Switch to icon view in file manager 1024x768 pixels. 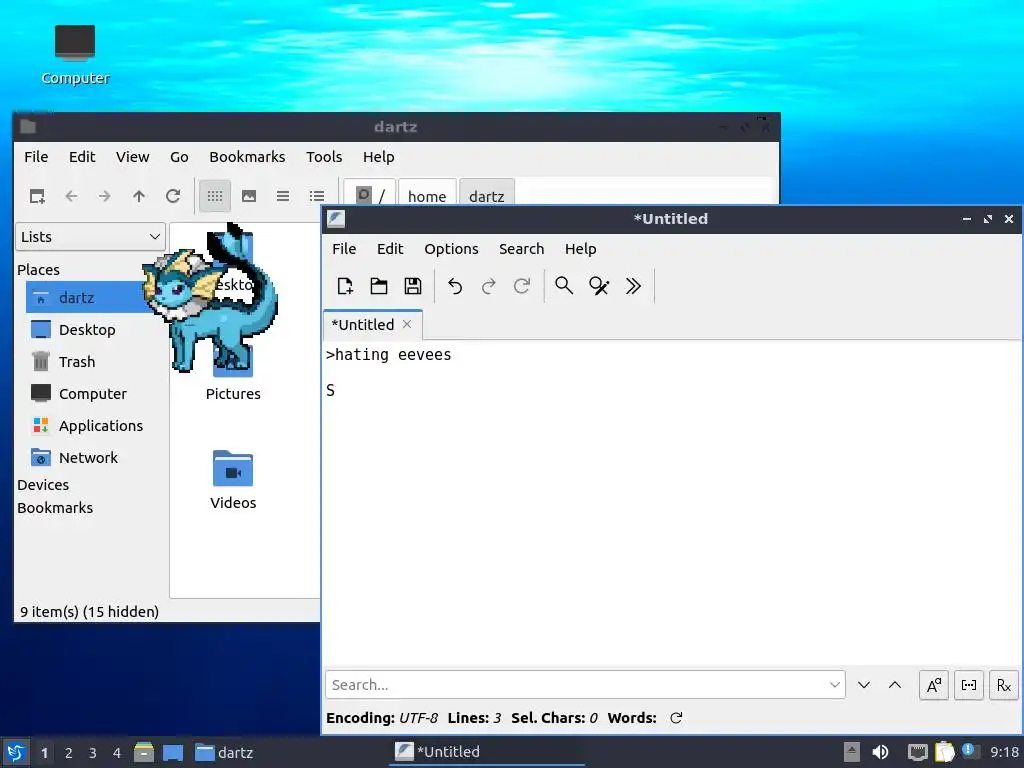pyautogui.click(x=215, y=196)
